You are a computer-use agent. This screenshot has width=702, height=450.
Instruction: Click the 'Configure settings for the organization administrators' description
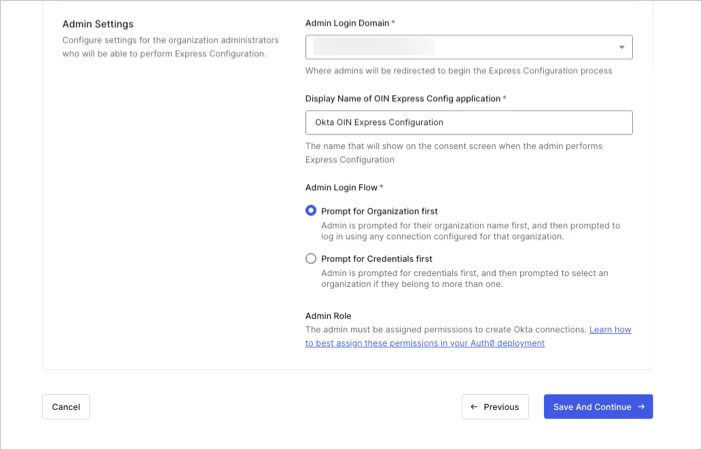(x=171, y=47)
